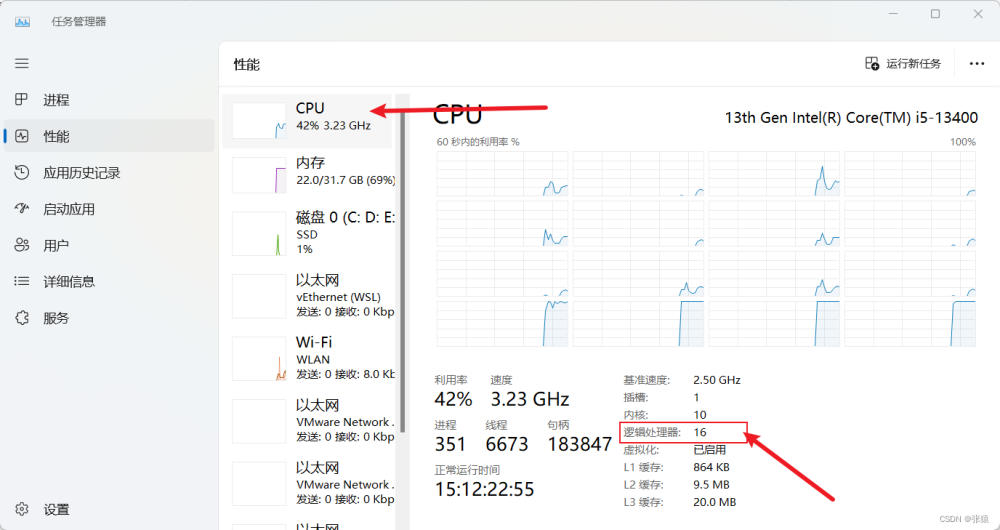This screenshot has width=1000, height=530.
Task: Click the handle count 183847
Action: (x=580, y=444)
